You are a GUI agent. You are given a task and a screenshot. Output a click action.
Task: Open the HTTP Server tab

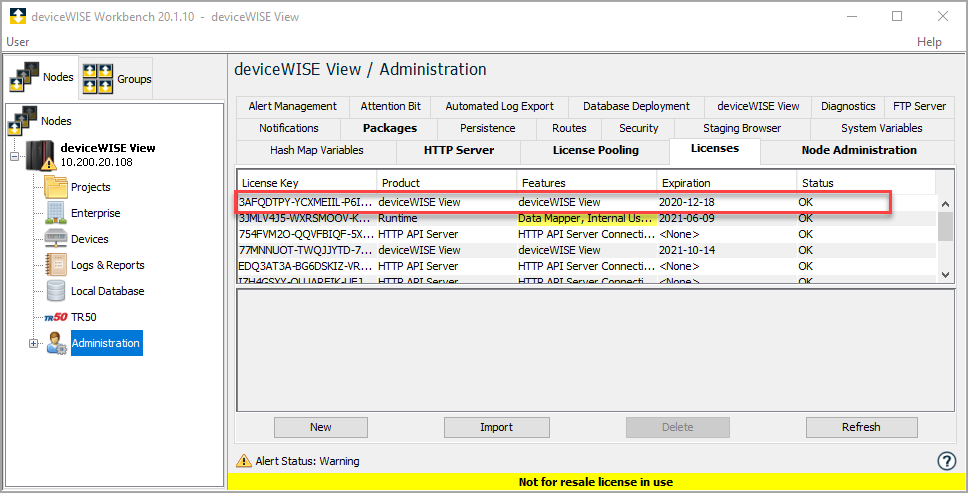[459, 150]
